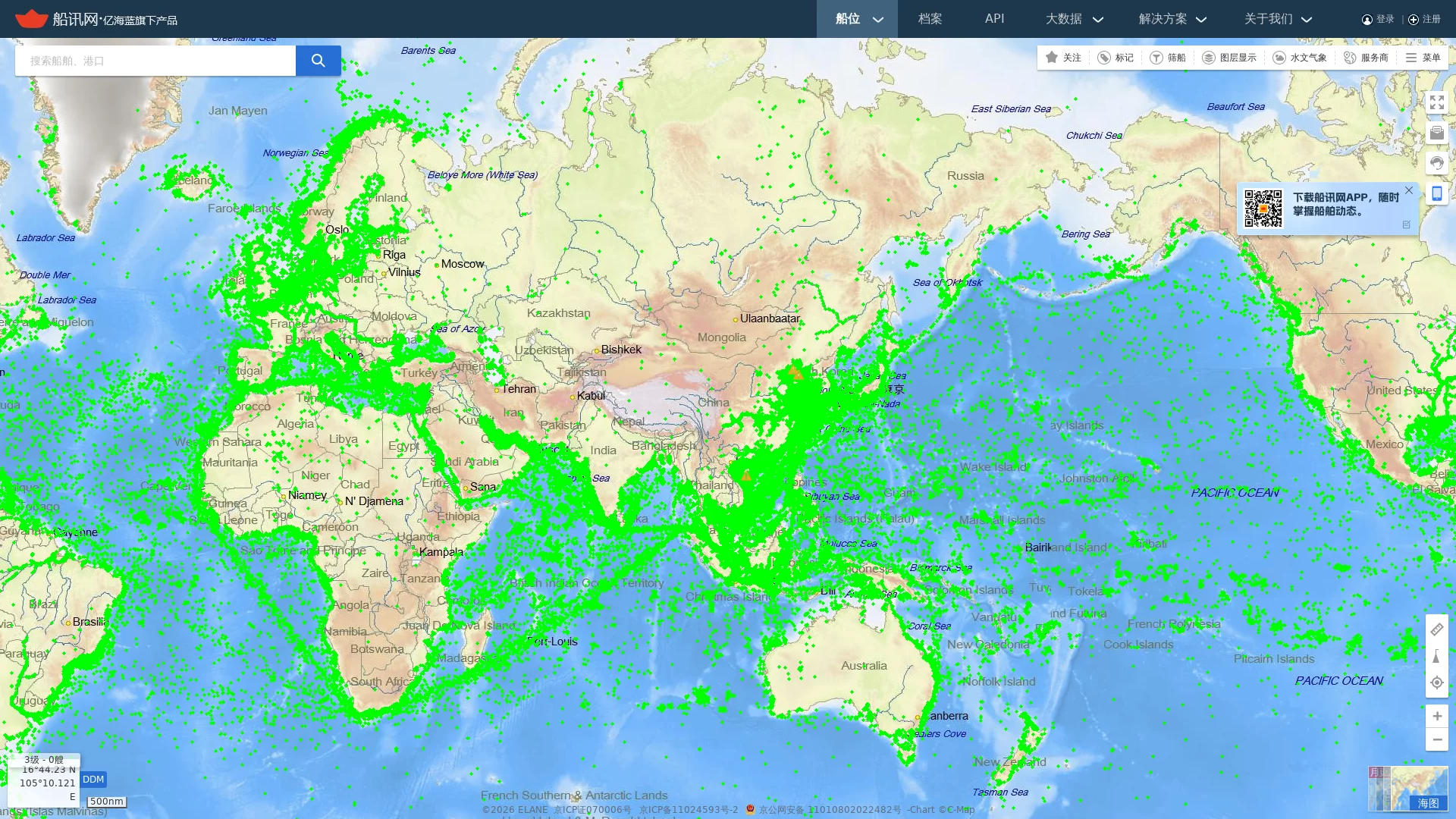Expand the 船位 dropdown menu
The width and height of the screenshot is (1456, 819).
point(857,19)
